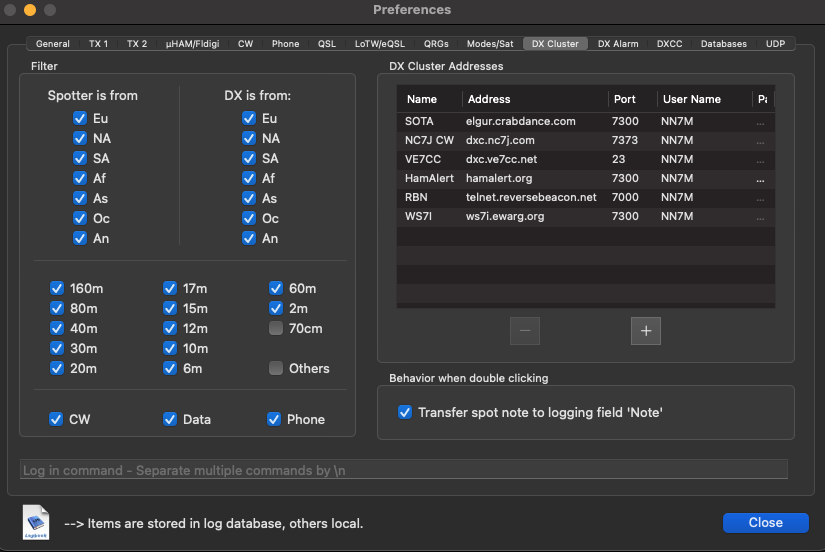Uncheck the 160m band filter

pos(57,289)
